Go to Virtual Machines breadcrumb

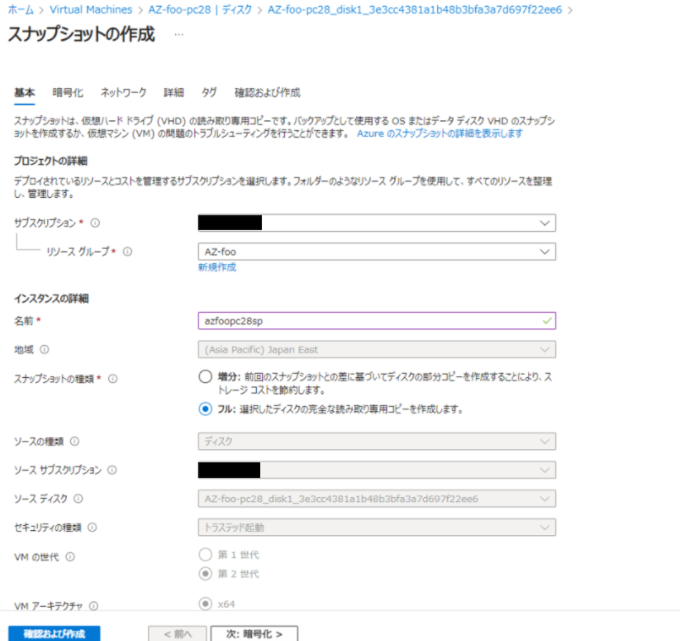click(x=91, y=10)
